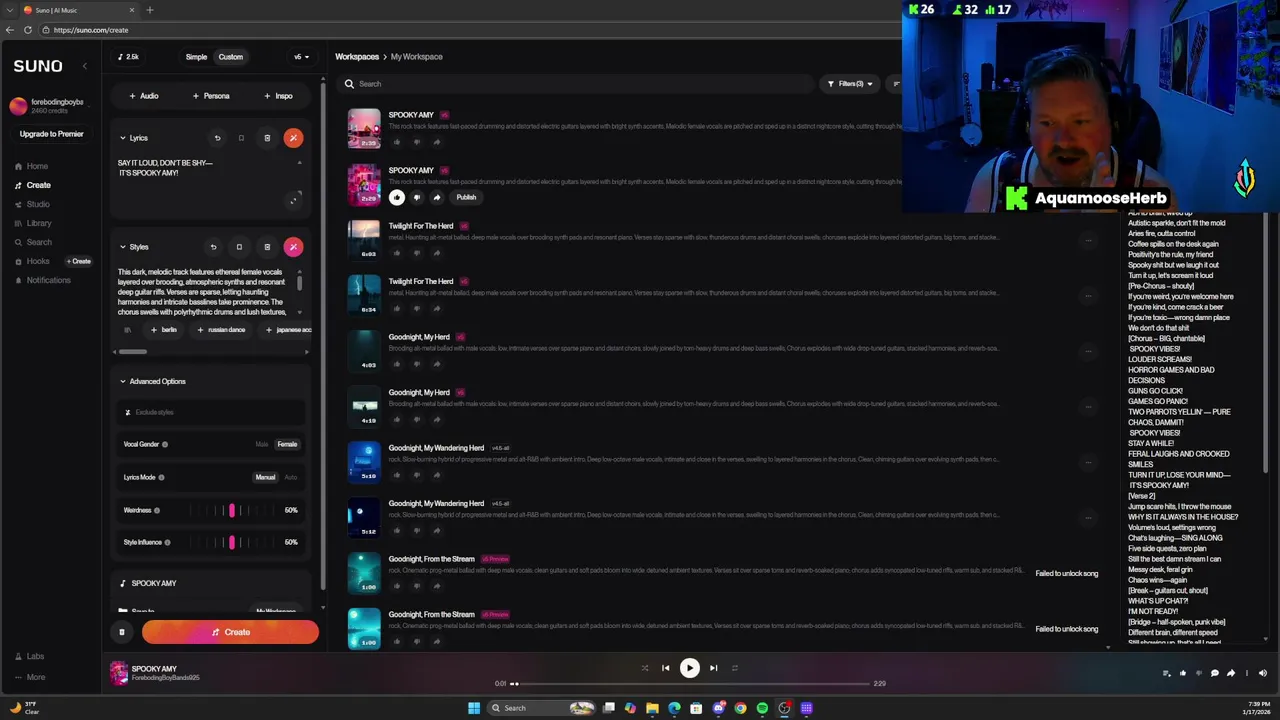The image size is (1280, 720).
Task: Click the Vocal Gender info icon
Action: point(165,444)
